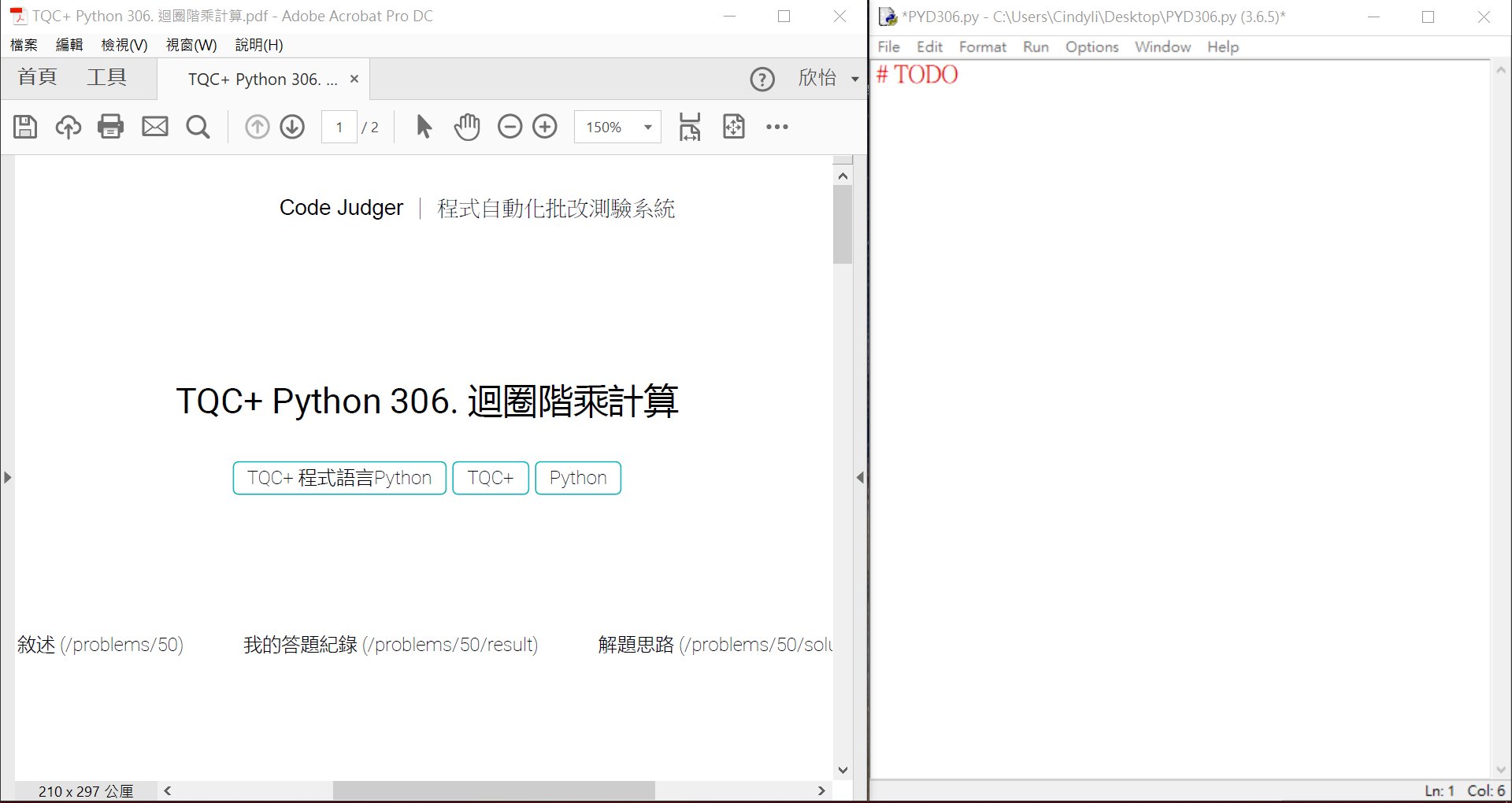The width and height of the screenshot is (1512, 803).
Task: Maximize the IDLE PYD306.py window
Action: pyautogui.click(x=1428, y=17)
